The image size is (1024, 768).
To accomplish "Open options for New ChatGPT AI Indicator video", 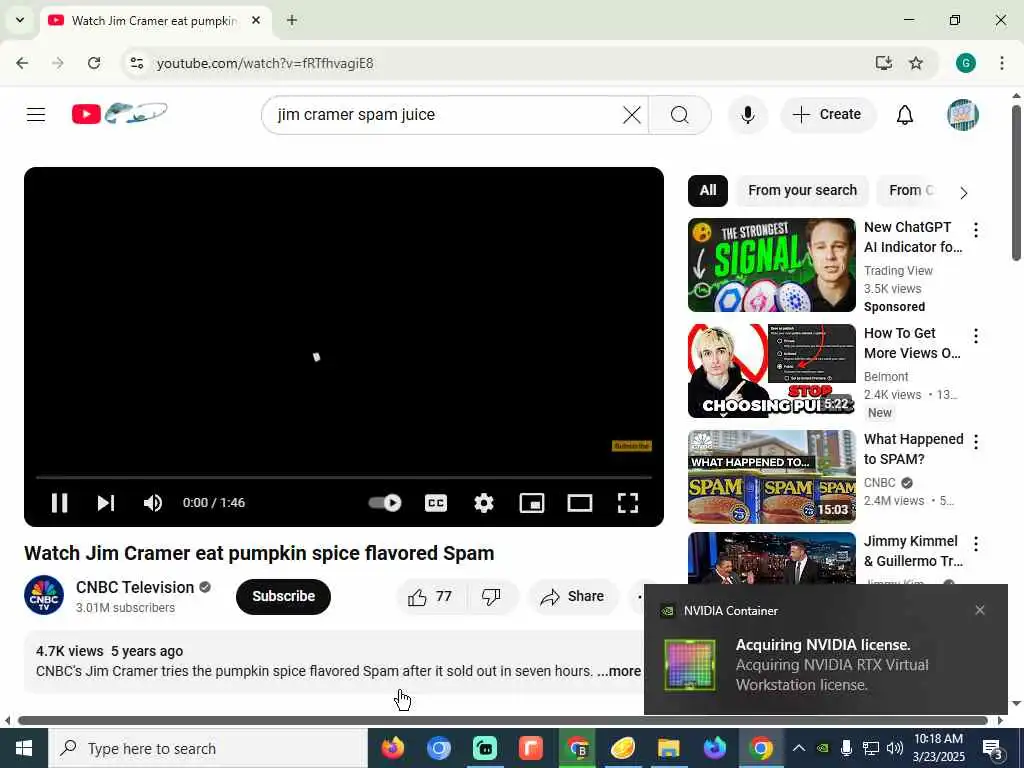I will [976, 230].
